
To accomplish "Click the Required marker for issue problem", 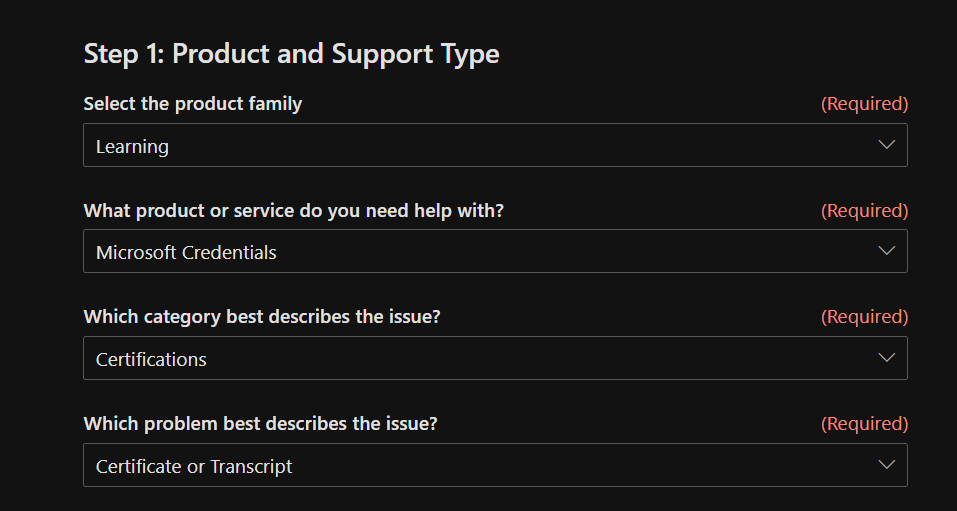I will (864, 424).
